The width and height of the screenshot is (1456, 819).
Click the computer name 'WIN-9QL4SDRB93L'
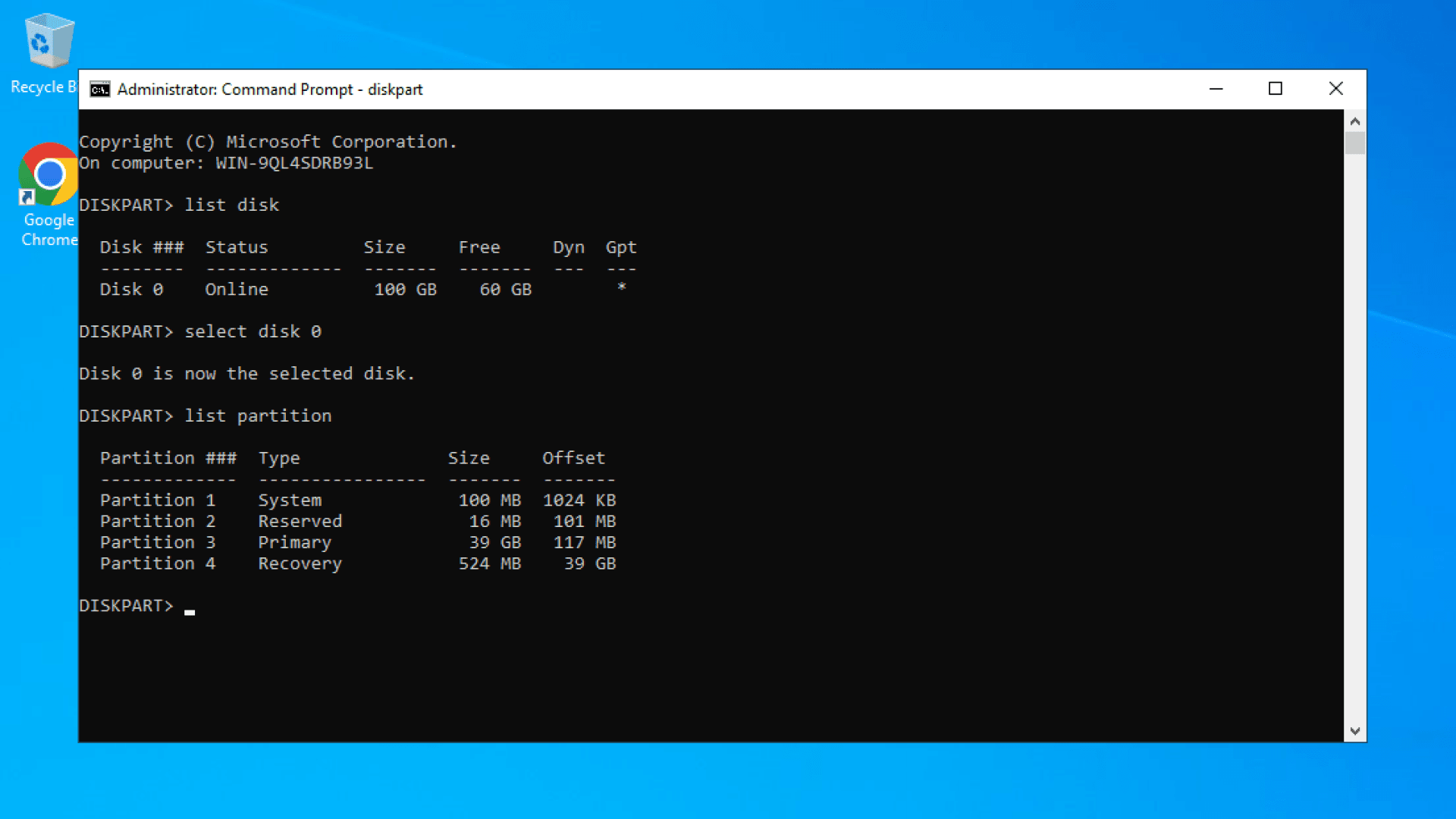tap(294, 163)
